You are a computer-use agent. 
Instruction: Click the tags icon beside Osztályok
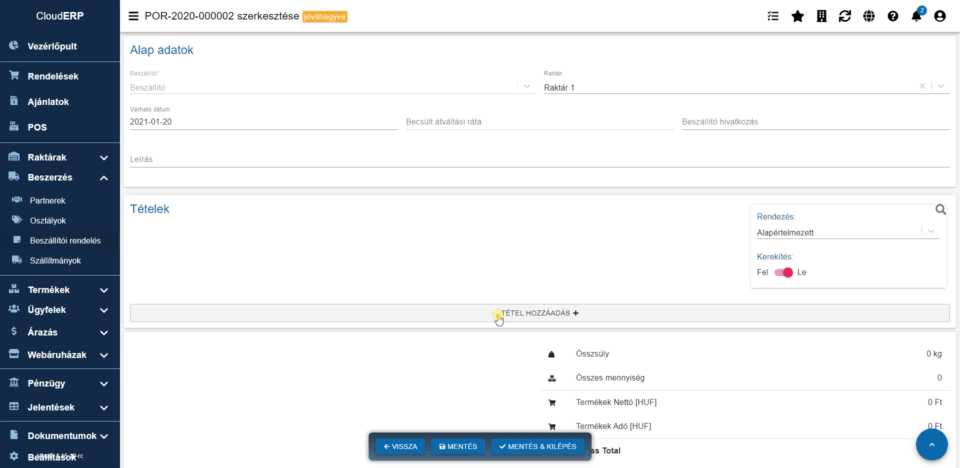coord(17,220)
